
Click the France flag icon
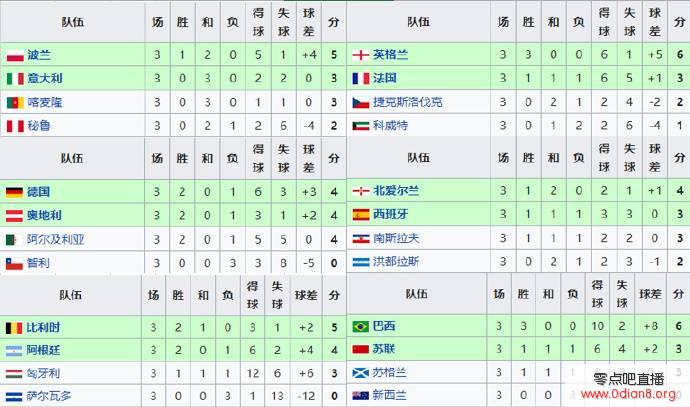pos(361,79)
